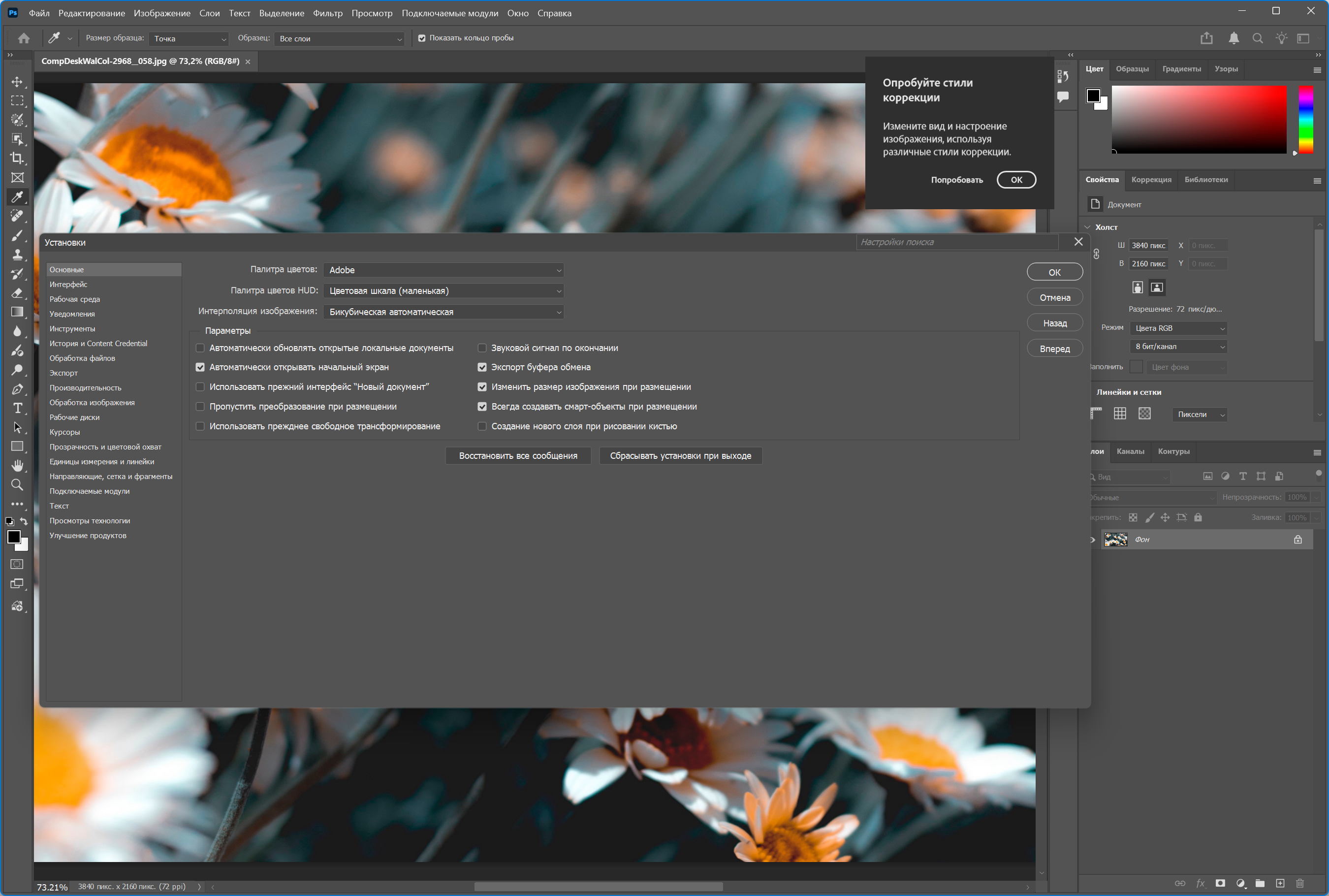Screen dimensions: 1329x896
Task: Expand 'Интерполяция изображения' dropdown
Action: click(x=443, y=312)
